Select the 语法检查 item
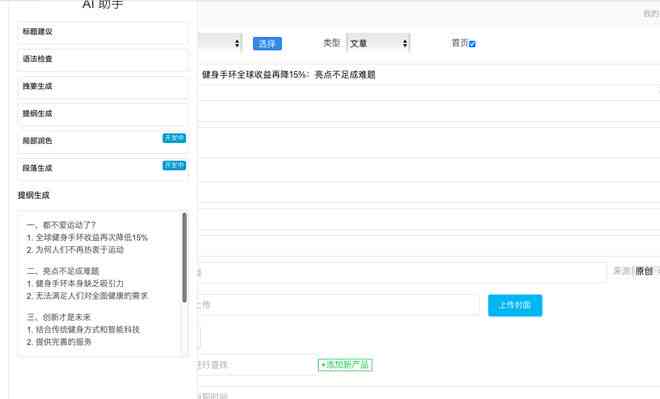Screen dimensions: 660x399 (x=102, y=59)
